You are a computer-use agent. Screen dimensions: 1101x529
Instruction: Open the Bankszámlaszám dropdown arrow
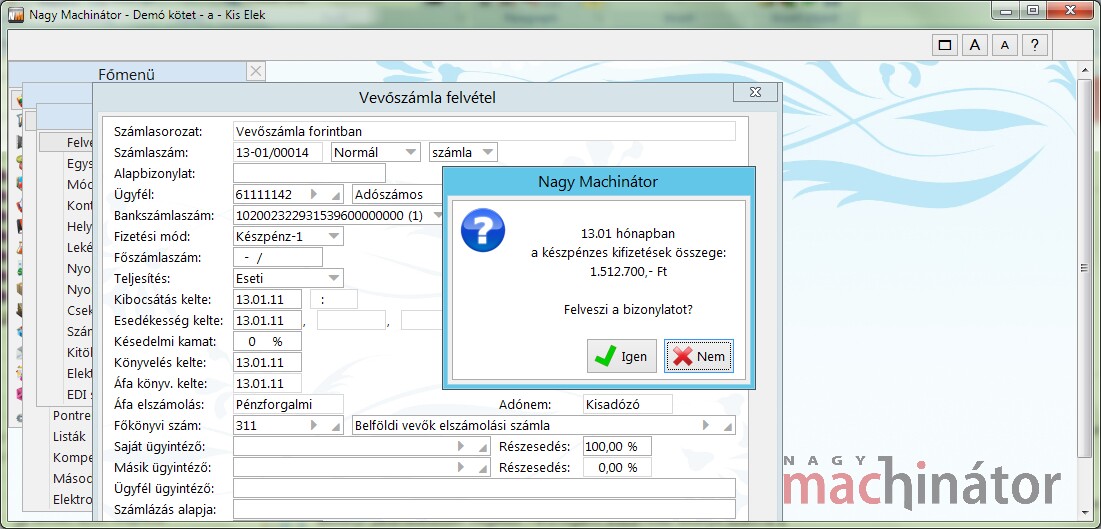point(437,216)
